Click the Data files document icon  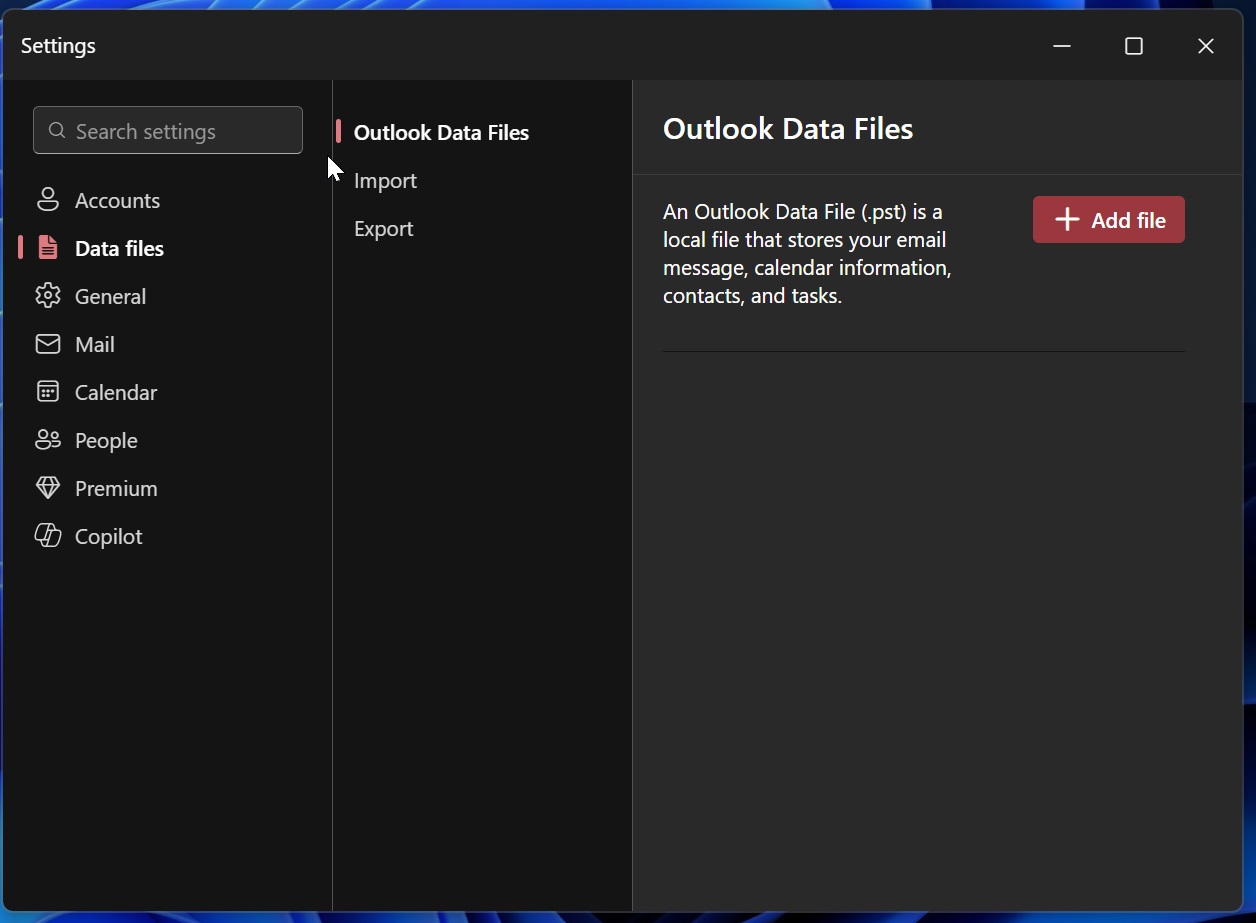47,248
